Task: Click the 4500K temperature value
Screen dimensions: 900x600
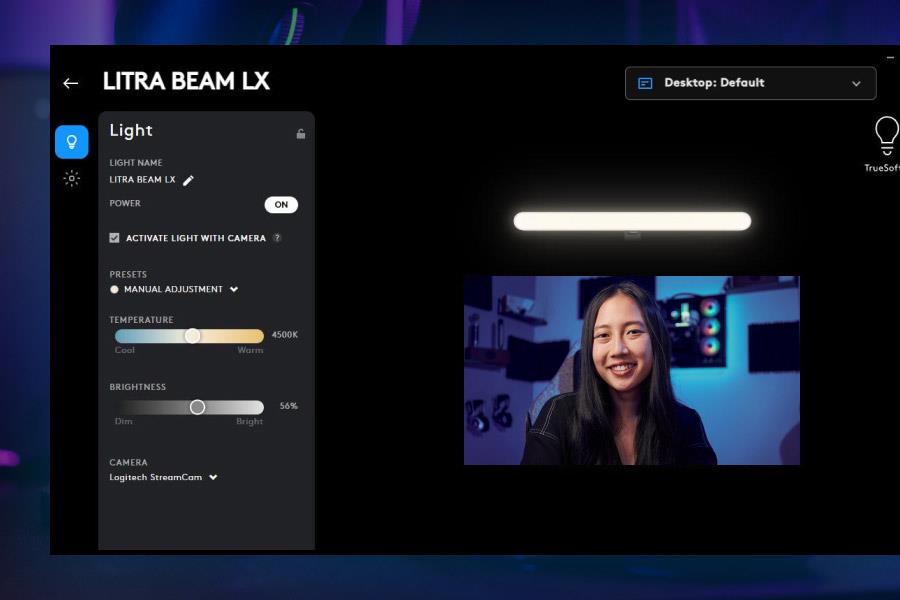Action: [285, 335]
